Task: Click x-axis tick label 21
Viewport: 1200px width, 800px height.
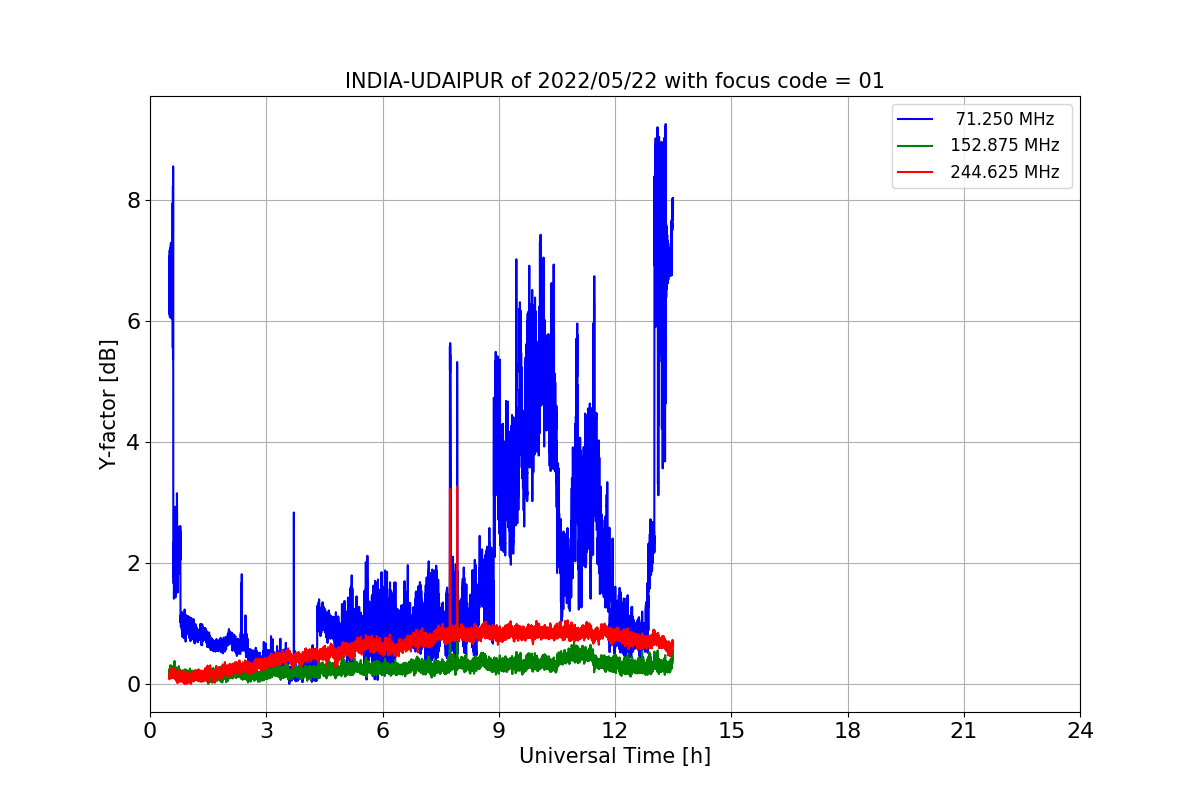Action: pos(964,731)
